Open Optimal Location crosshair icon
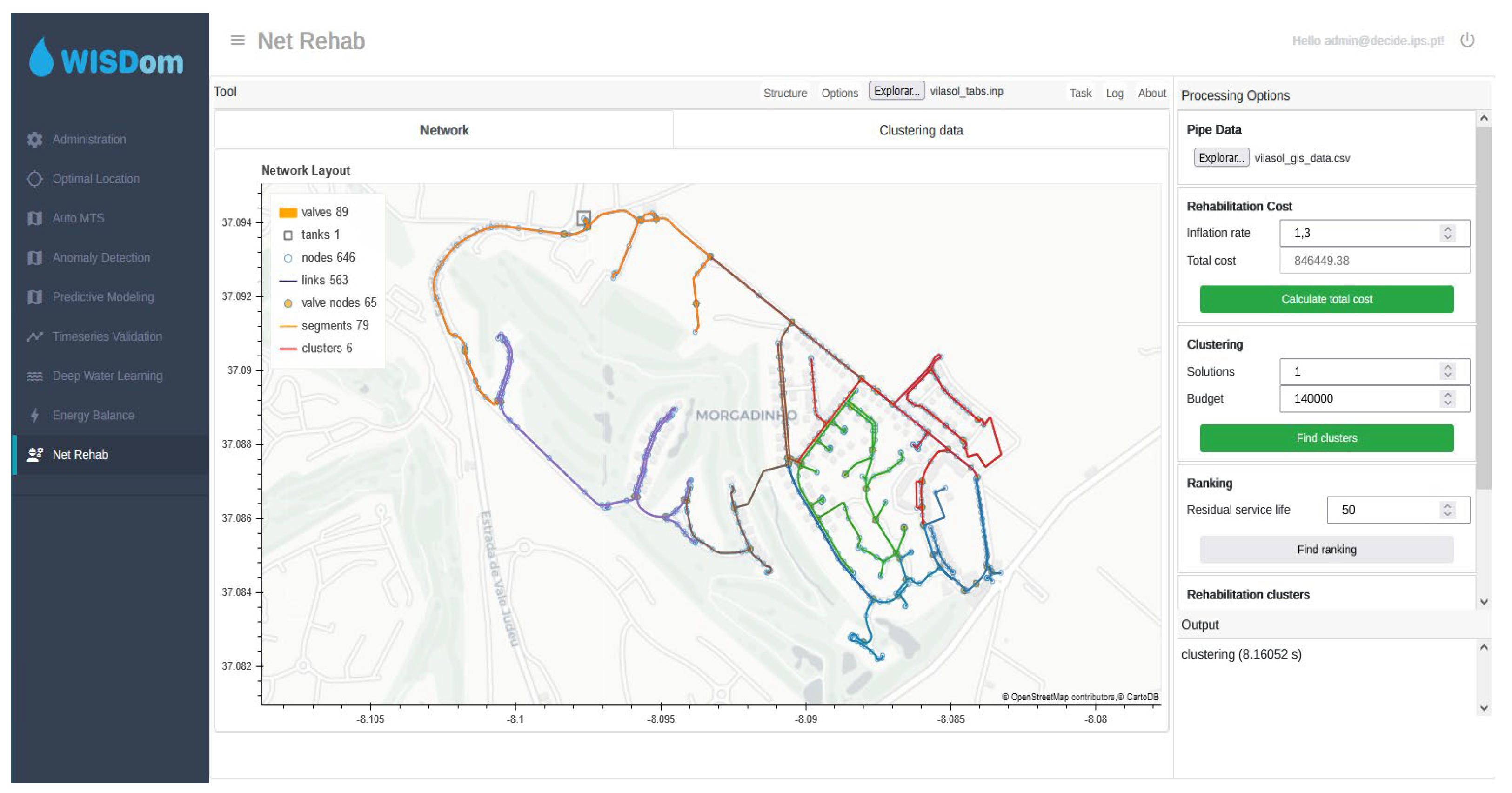 click(x=34, y=178)
